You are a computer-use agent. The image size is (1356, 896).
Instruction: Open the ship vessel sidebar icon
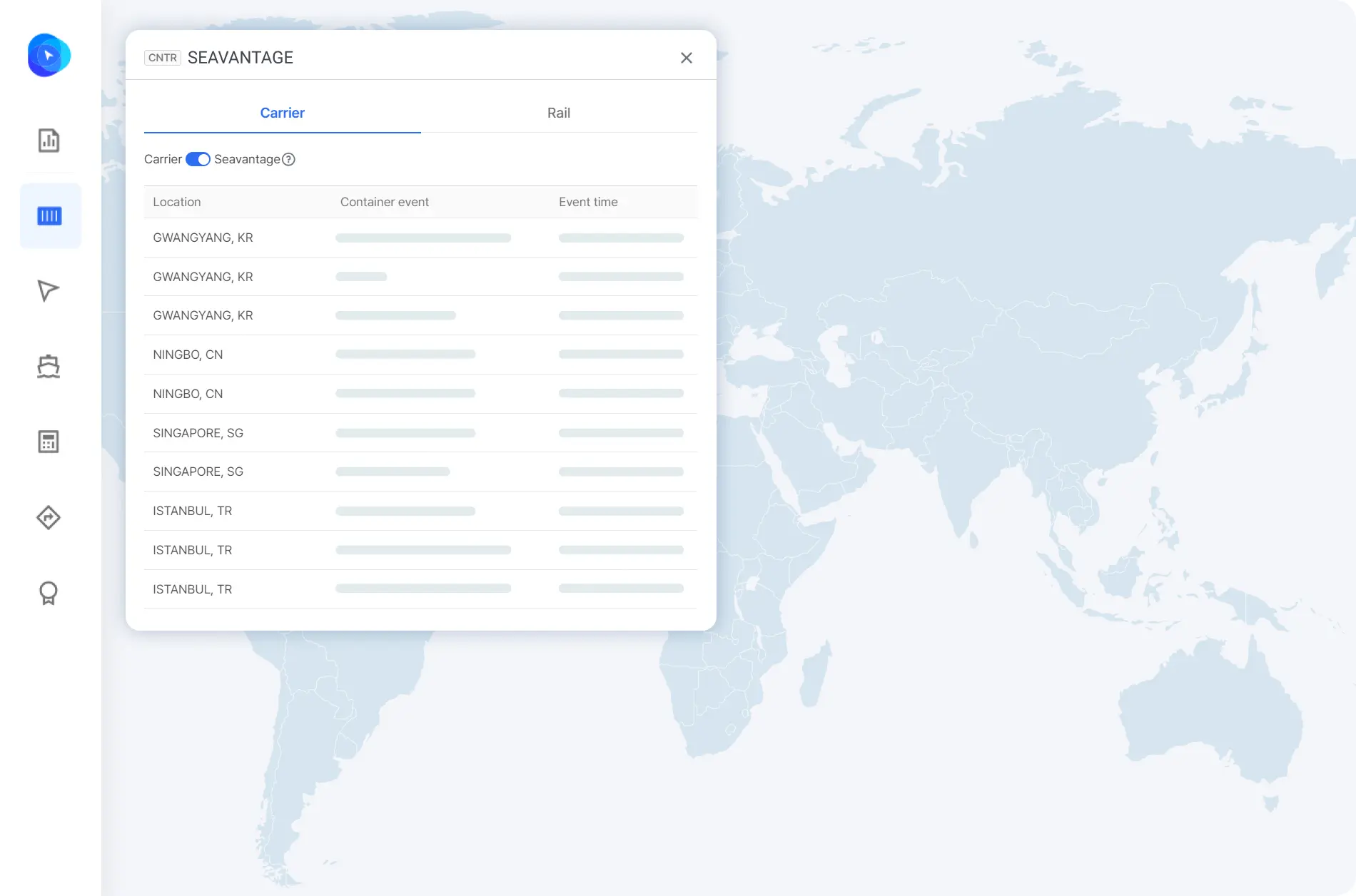coord(49,366)
